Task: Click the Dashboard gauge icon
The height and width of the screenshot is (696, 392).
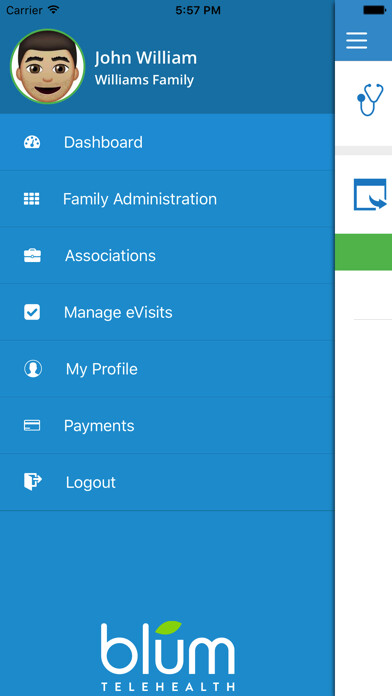Action: 32,142
